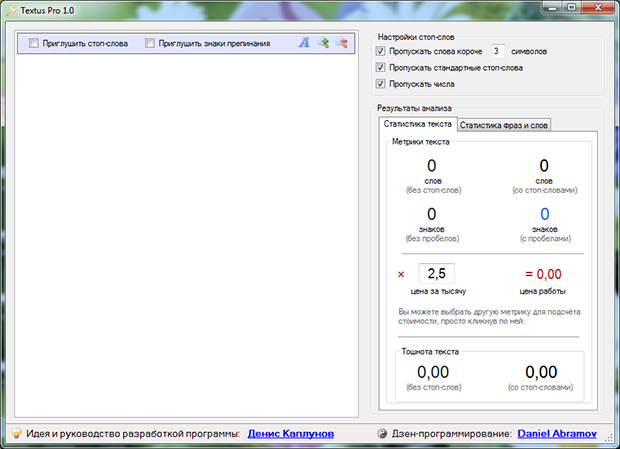Uncheck Пропускать числа checkbox
Screen dimensions: 620x449
(x=380, y=84)
